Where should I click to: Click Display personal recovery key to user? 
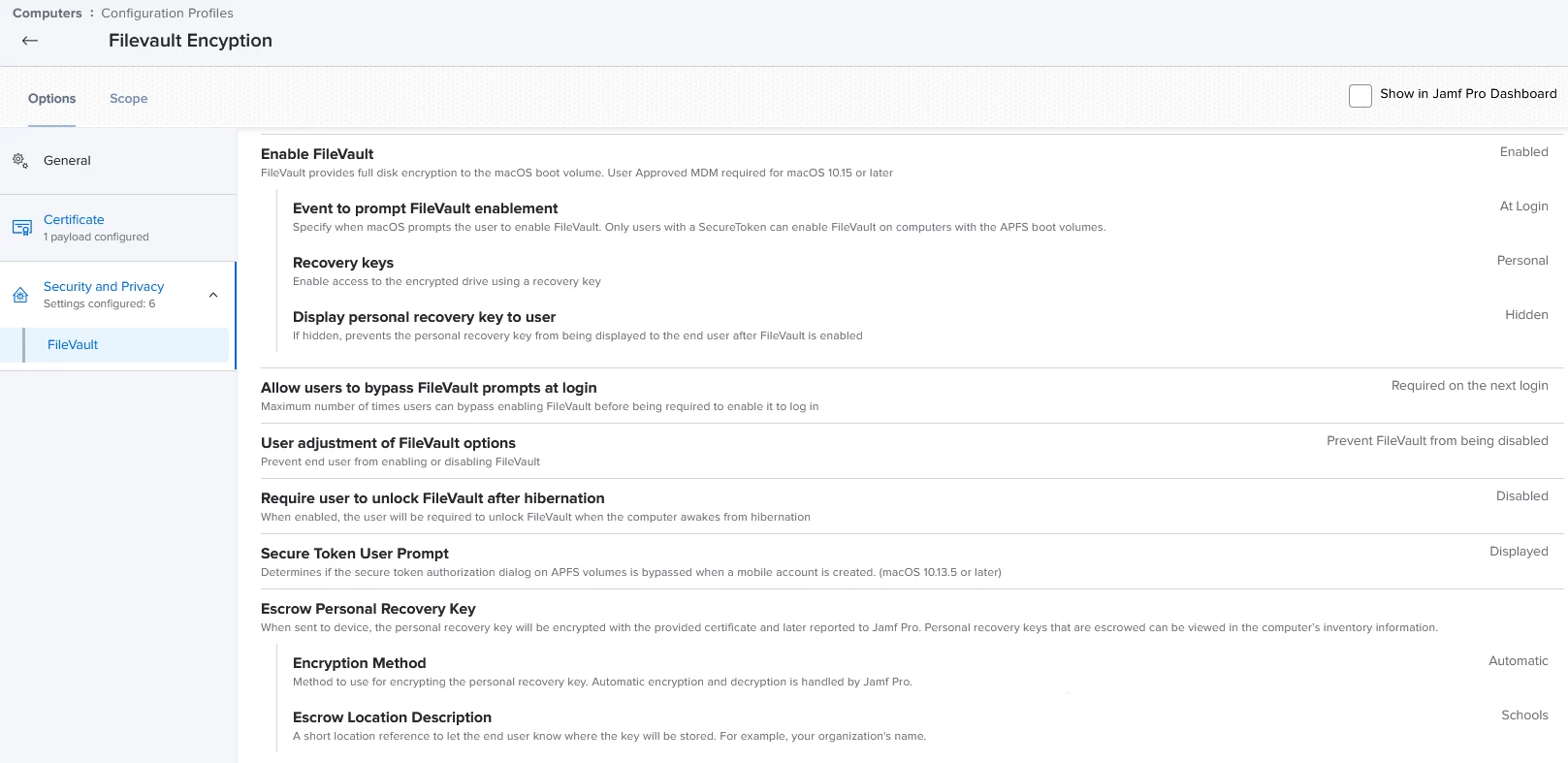[424, 317]
